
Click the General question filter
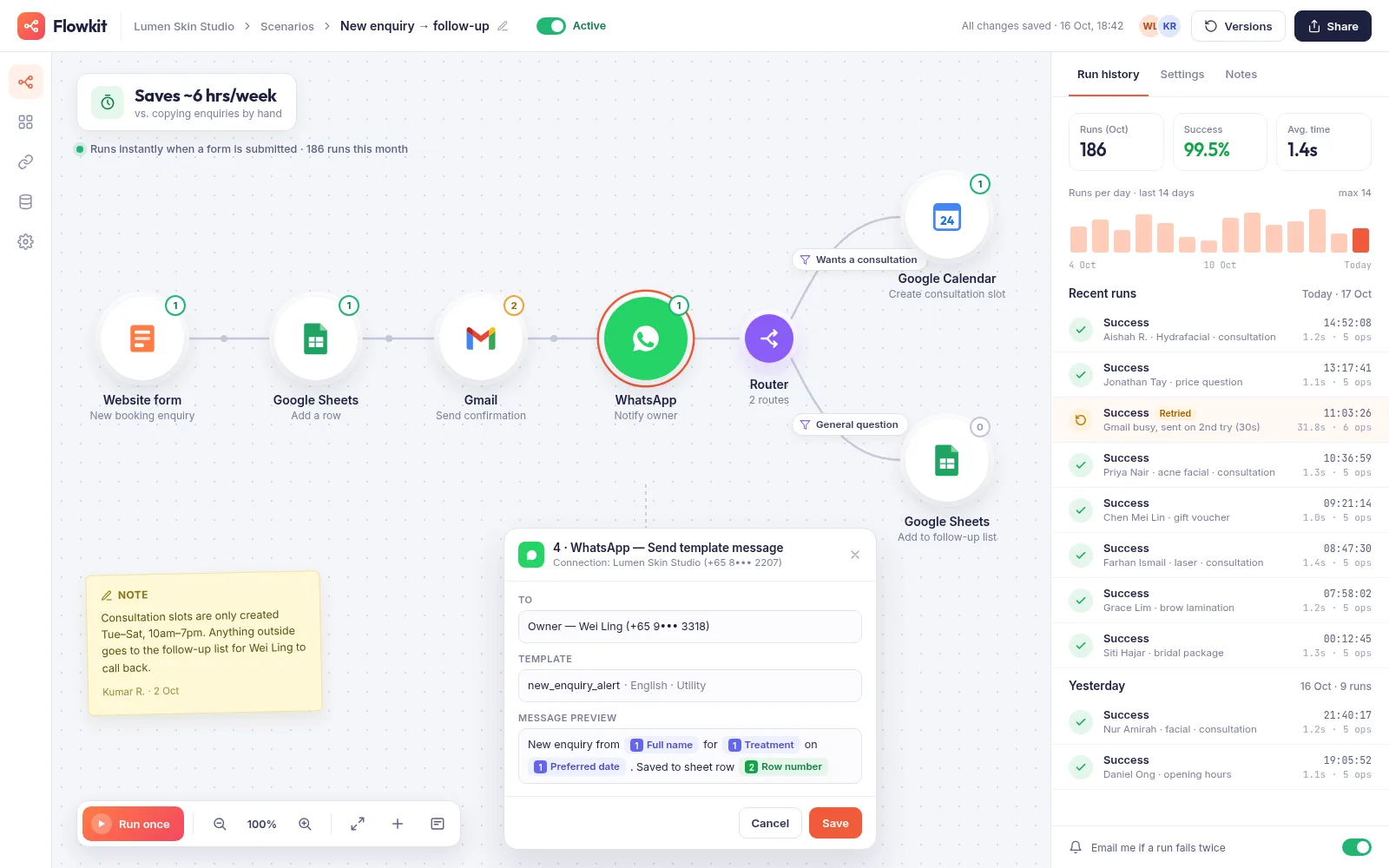pyautogui.click(x=849, y=424)
